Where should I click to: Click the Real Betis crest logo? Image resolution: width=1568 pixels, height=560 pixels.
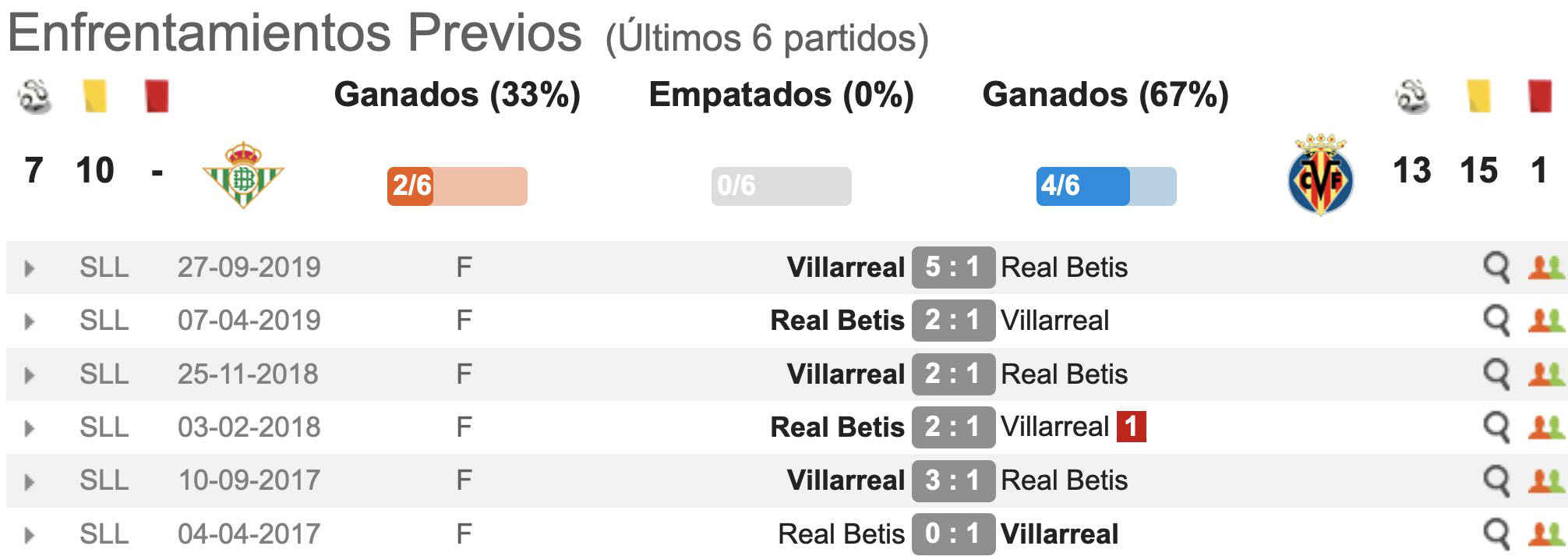pyautogui.click(x=243, y=174)
